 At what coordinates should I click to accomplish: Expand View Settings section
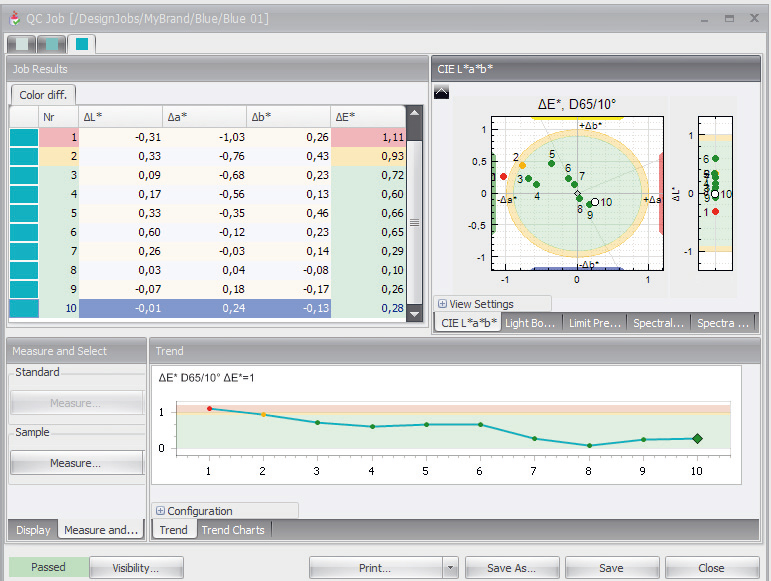pos(442,304)
